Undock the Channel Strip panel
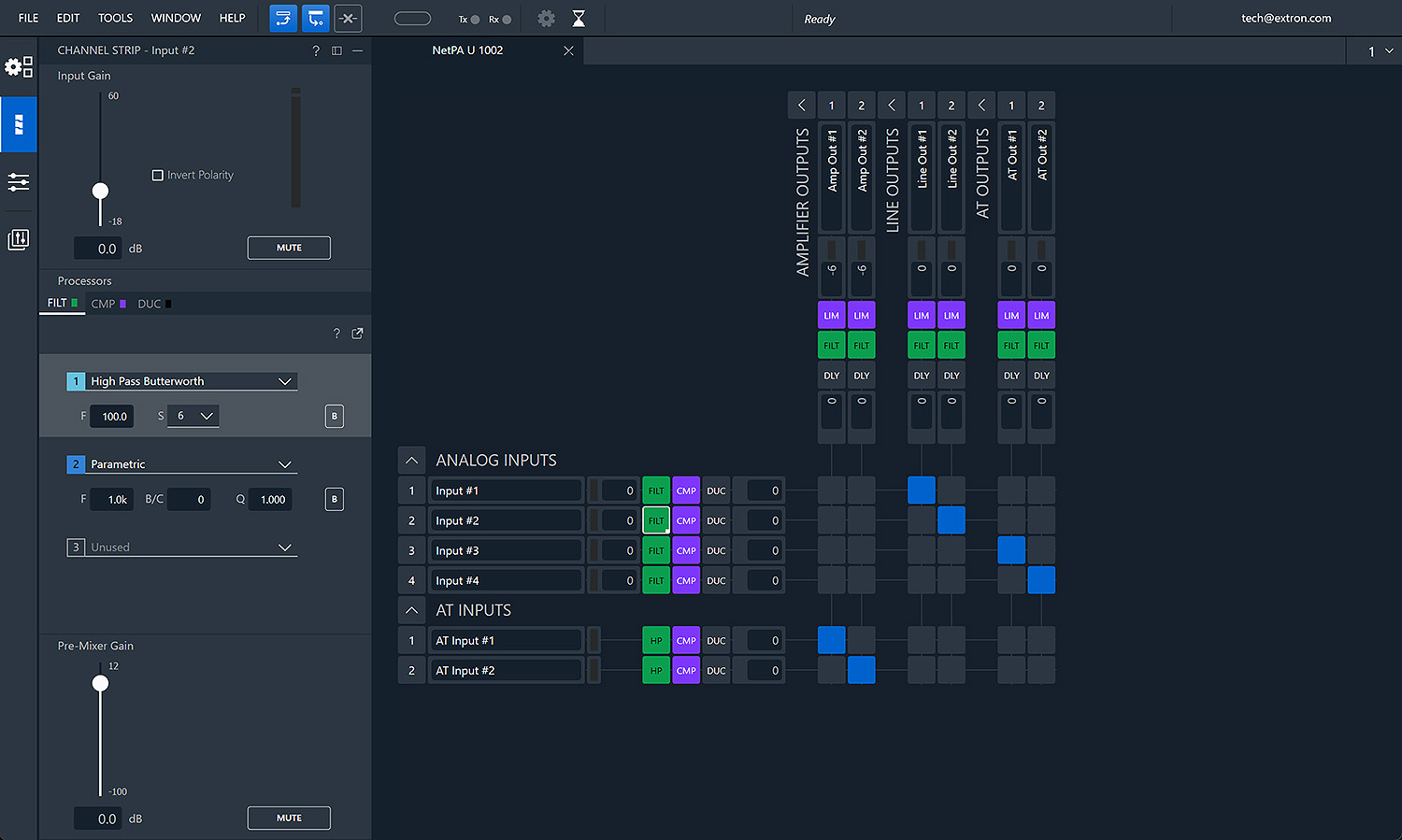Image resolution: width=1402 pixels, height=840 pixels. coord(336,50)
